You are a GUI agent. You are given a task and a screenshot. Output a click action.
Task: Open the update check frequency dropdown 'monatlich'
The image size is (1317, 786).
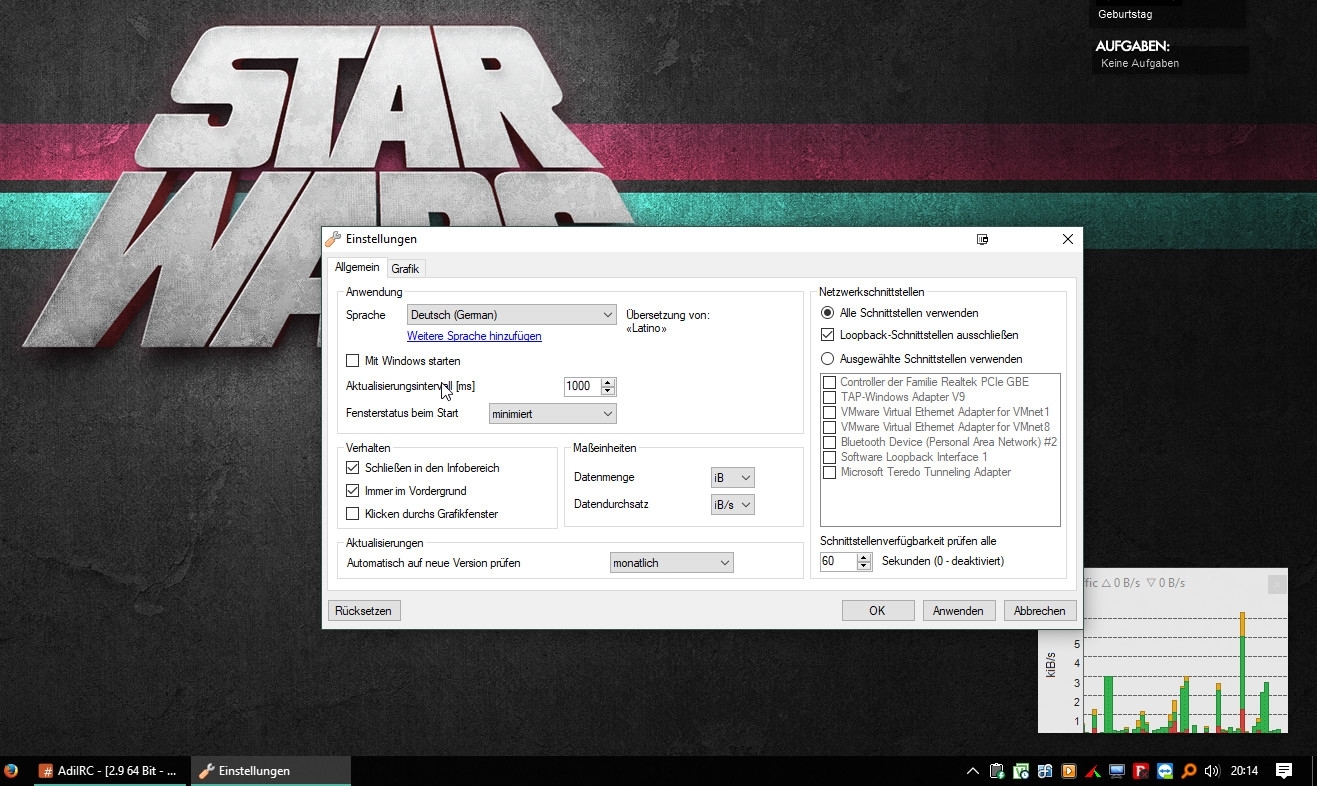[x=671, y=563]
